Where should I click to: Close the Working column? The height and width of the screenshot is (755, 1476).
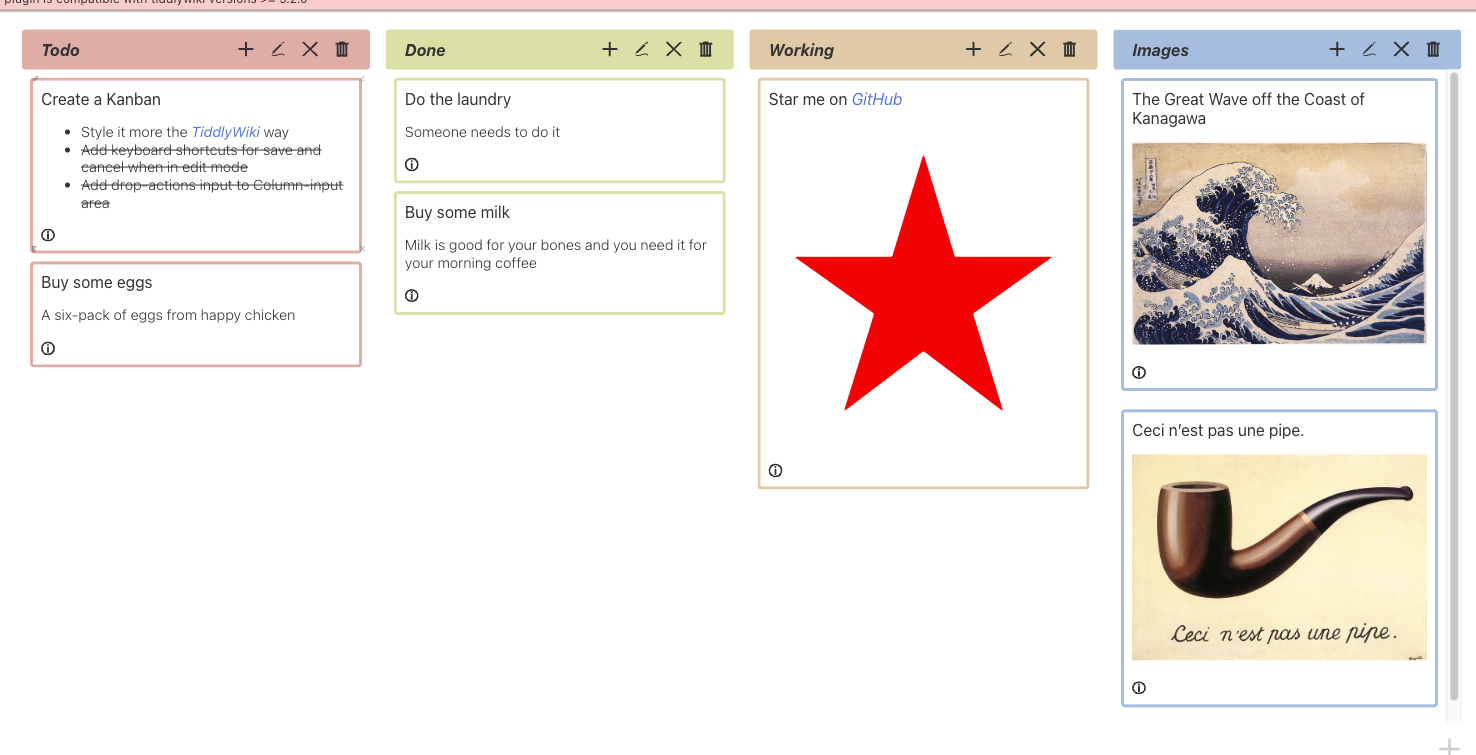pyautogui.click(x=1038, y=49)
